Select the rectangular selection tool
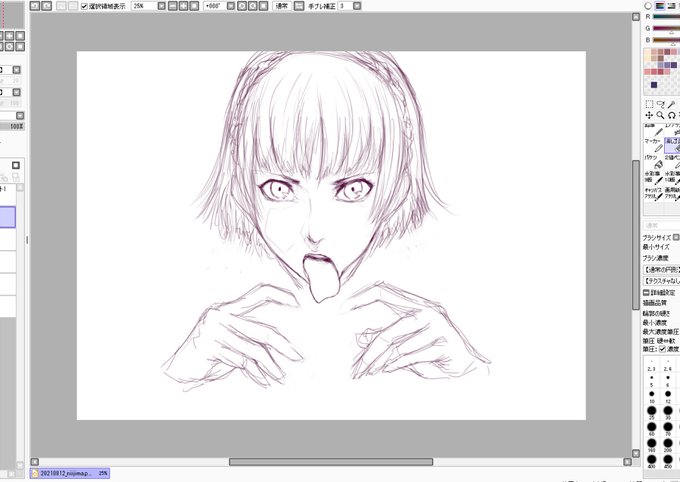680x482 pixels. point(649,104)
